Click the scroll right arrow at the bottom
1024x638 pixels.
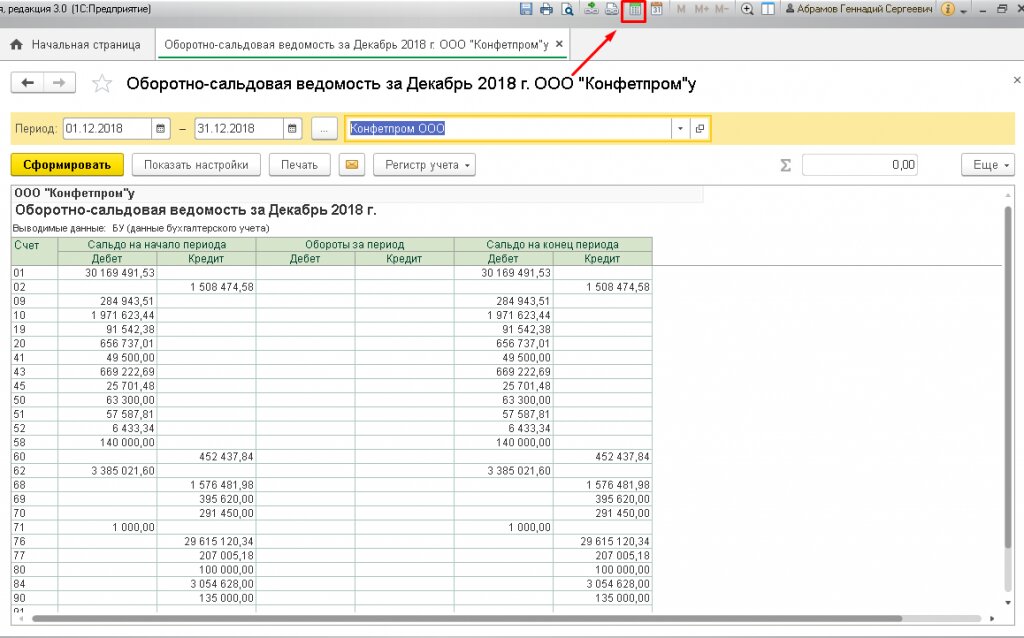(x=992, y=618)
